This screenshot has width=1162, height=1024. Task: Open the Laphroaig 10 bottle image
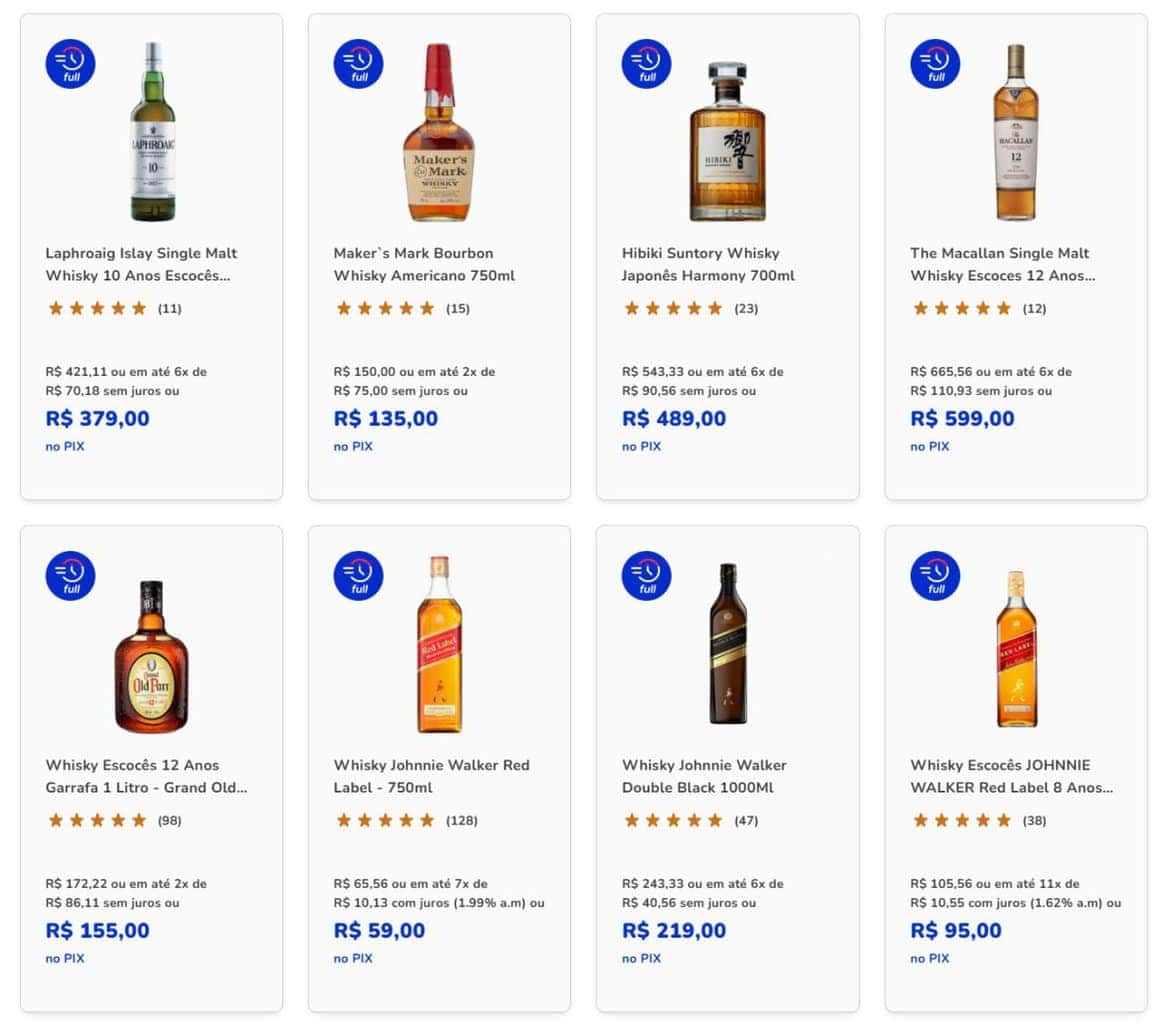[x=152, y=132]
